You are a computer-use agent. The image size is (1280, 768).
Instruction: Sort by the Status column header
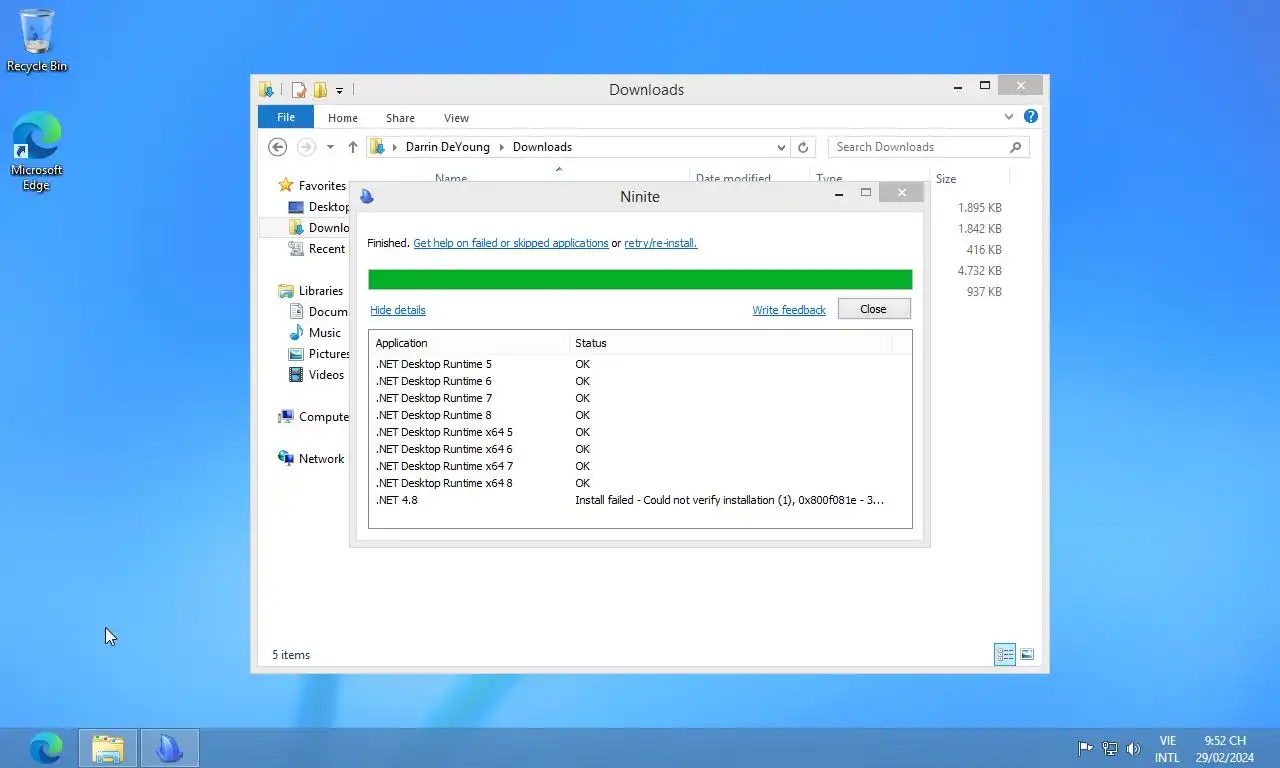[x=730, y=343]
